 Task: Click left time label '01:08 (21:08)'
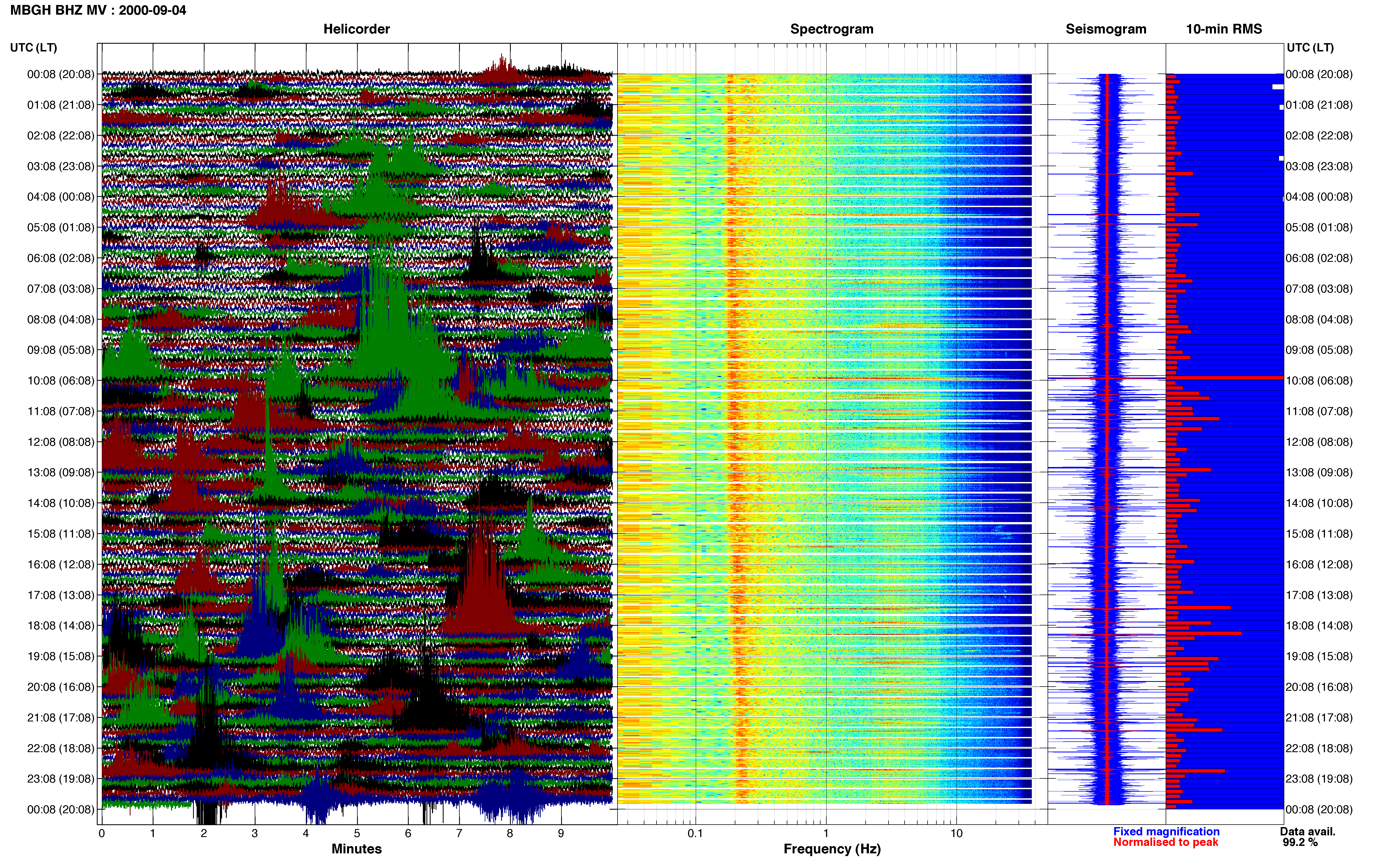tap(61, 105)
